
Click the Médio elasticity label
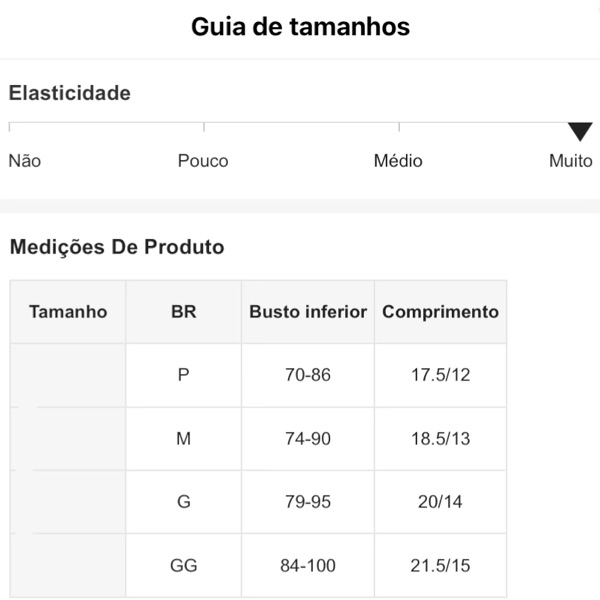pyautogui.click(x=398, y=161)
